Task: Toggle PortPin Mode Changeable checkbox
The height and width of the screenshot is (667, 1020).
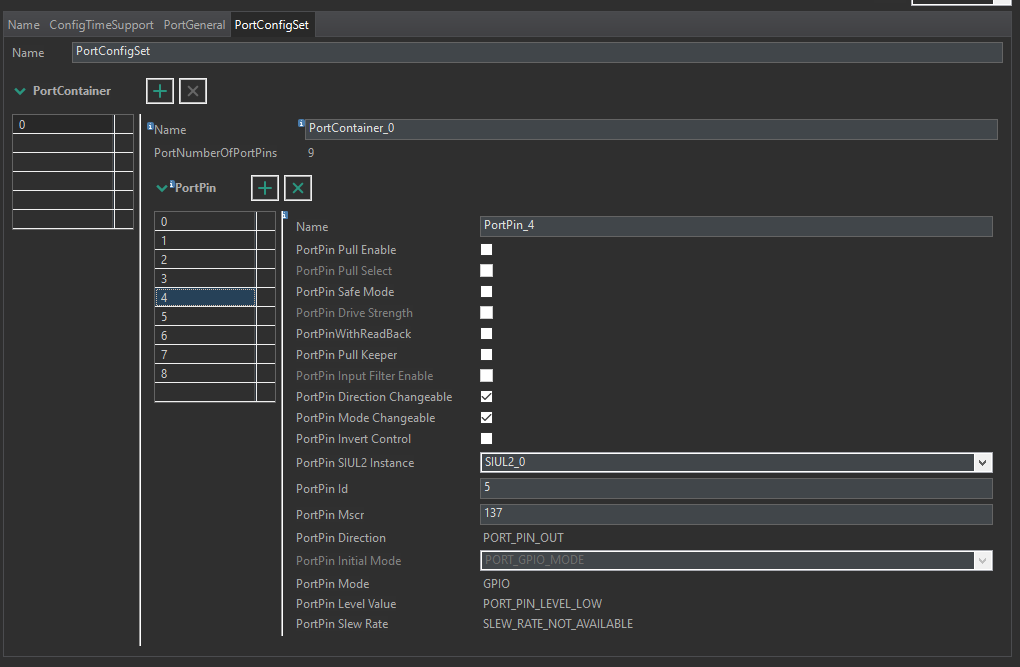Action: point(487,418)
